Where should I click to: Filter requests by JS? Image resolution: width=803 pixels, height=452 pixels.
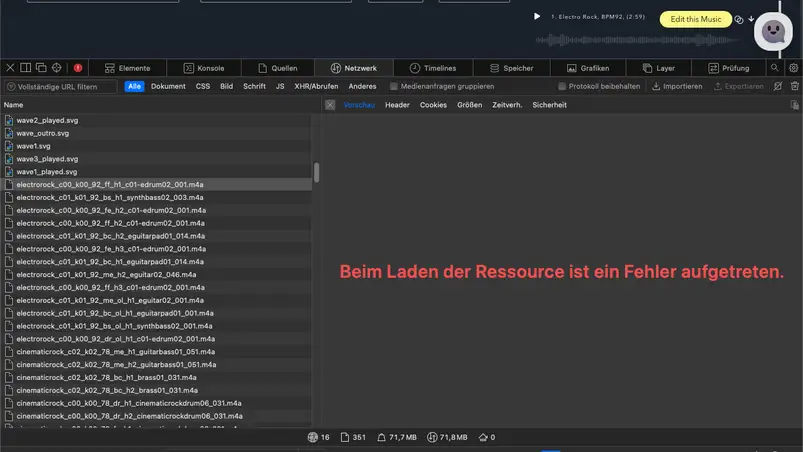pyautogui.click(x=280, y=87)
